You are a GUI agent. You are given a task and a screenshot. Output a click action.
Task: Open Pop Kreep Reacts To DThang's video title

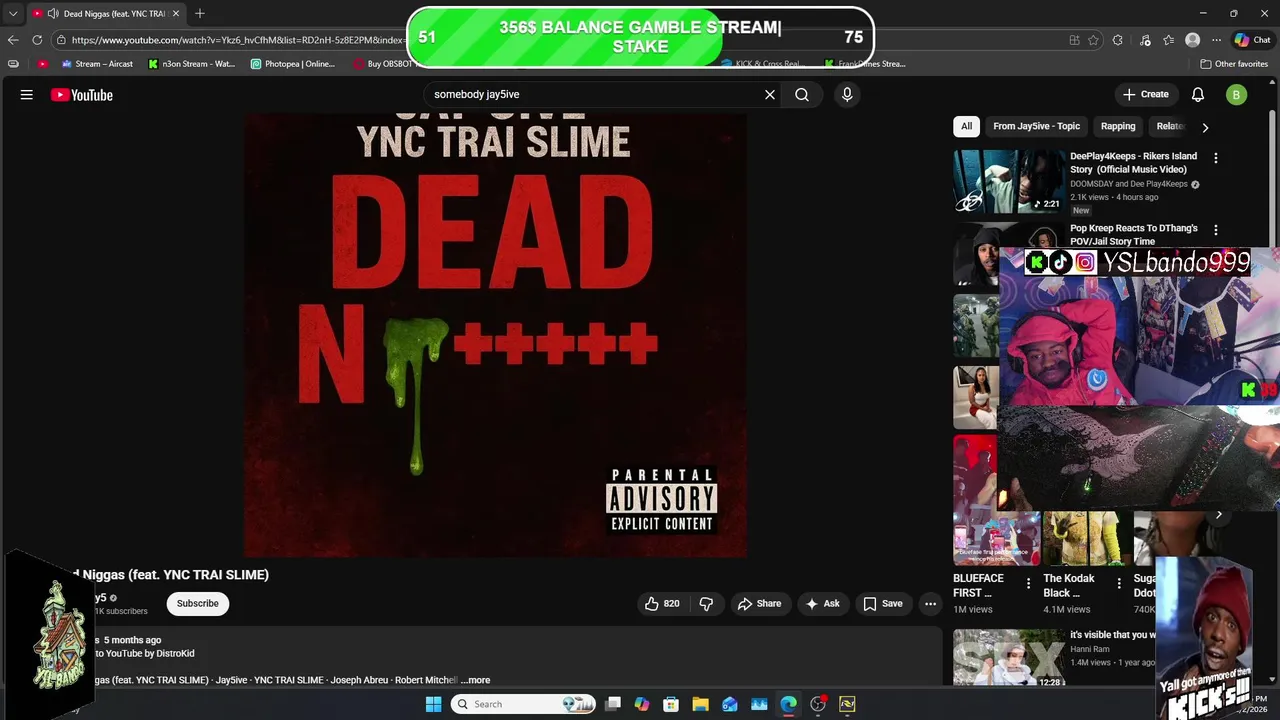pyautogui.click(x=1134, y=234)
